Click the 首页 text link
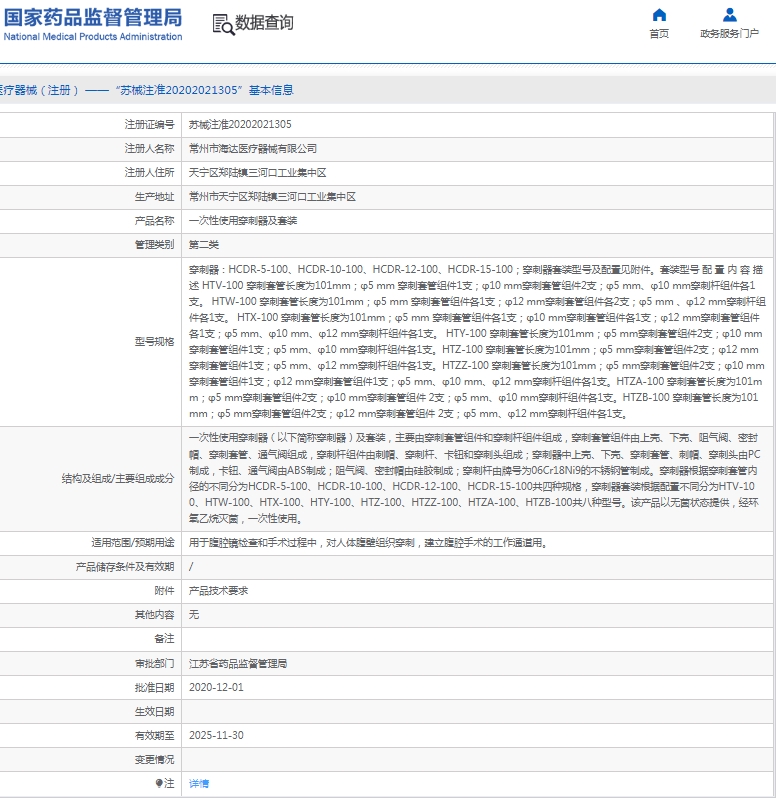Screen dimensions: 776x798 659,34
